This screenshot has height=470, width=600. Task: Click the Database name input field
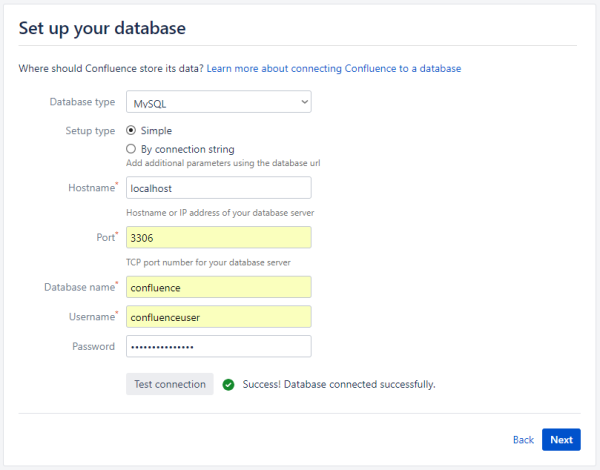point(218,287)
